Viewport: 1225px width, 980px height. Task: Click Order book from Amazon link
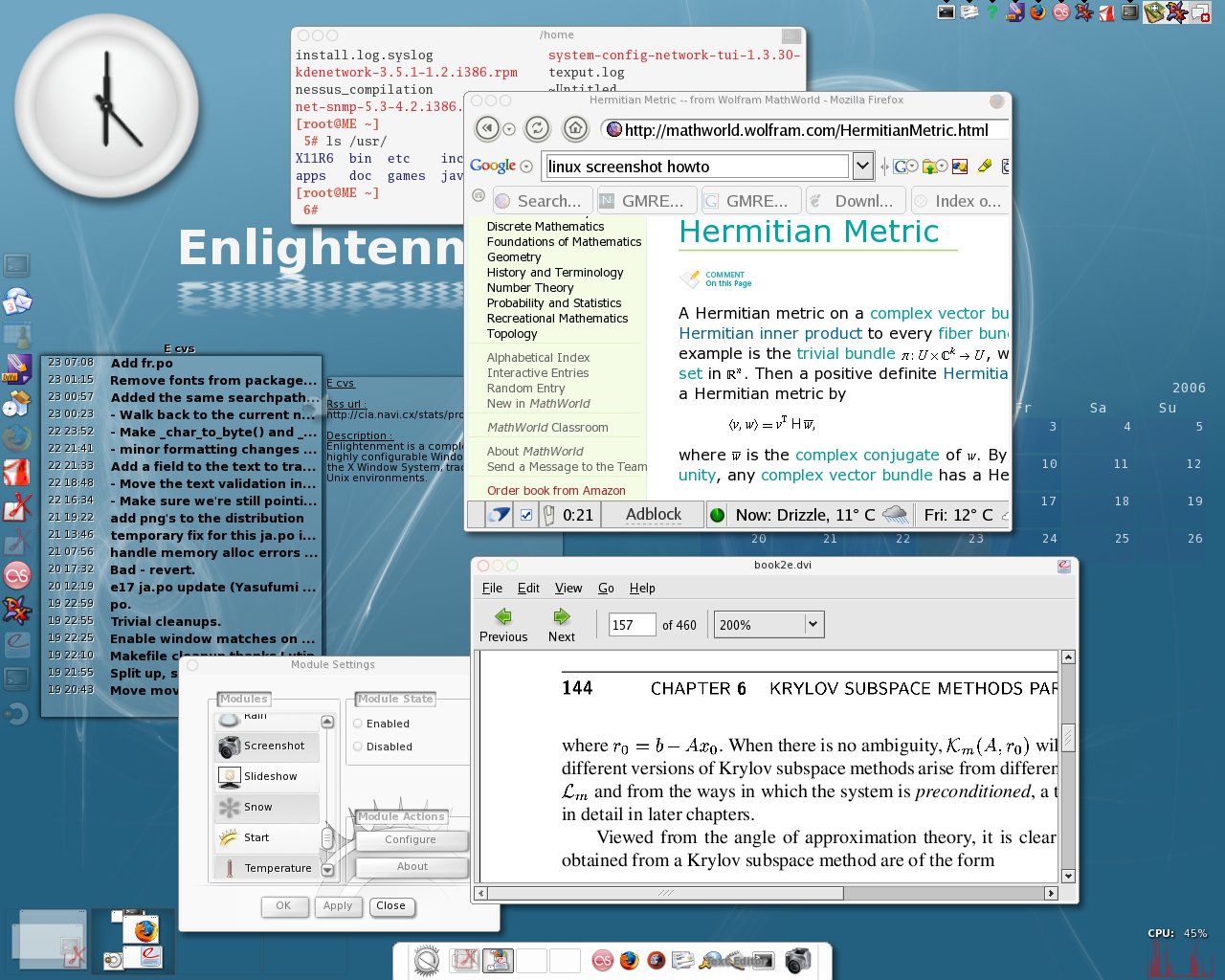coord(556,490)
